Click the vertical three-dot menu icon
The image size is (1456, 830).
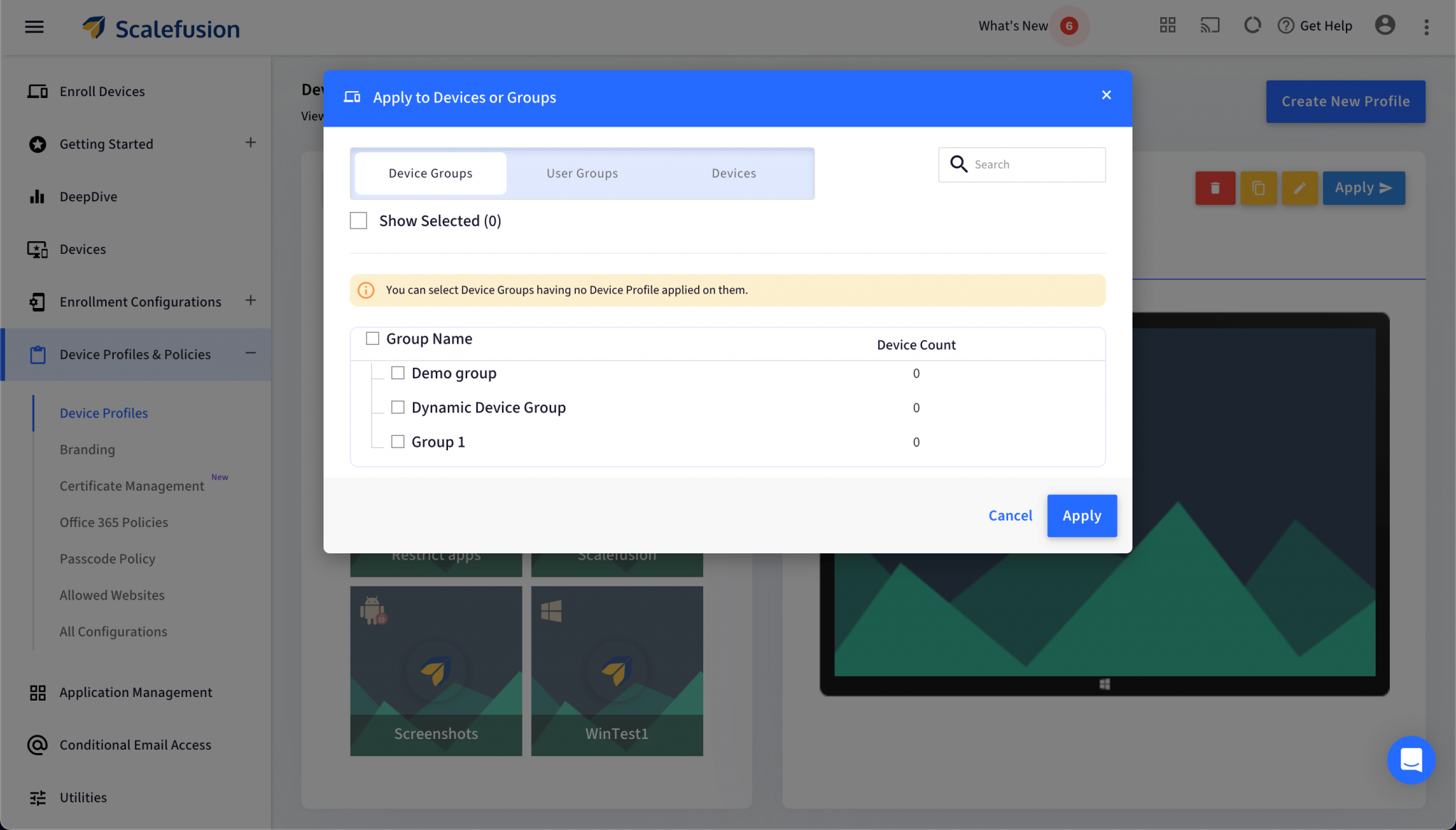pos(1426,27)
